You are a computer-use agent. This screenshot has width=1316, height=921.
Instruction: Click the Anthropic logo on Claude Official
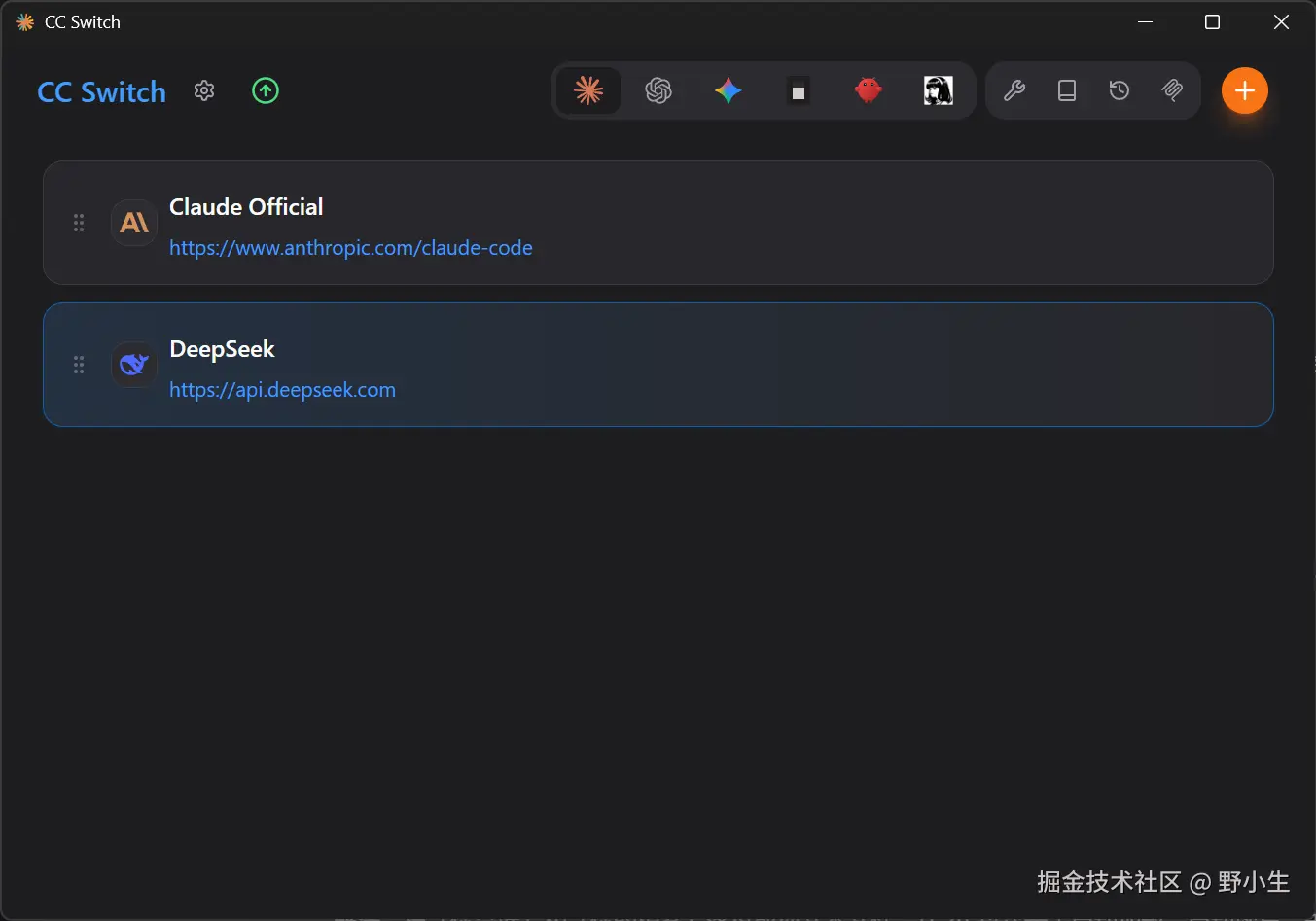coord(134,223)
